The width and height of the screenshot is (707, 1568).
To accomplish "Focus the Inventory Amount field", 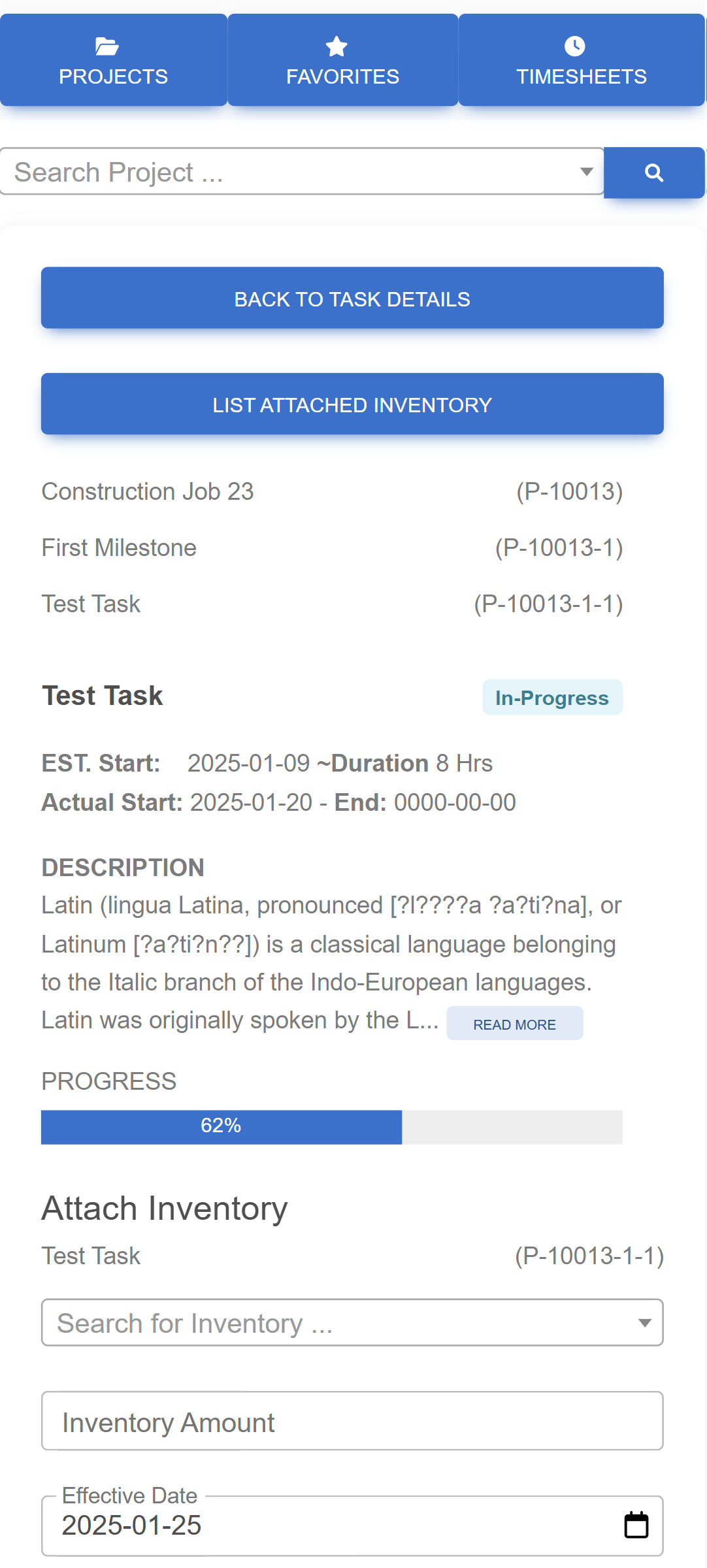I will point(352,1422).
